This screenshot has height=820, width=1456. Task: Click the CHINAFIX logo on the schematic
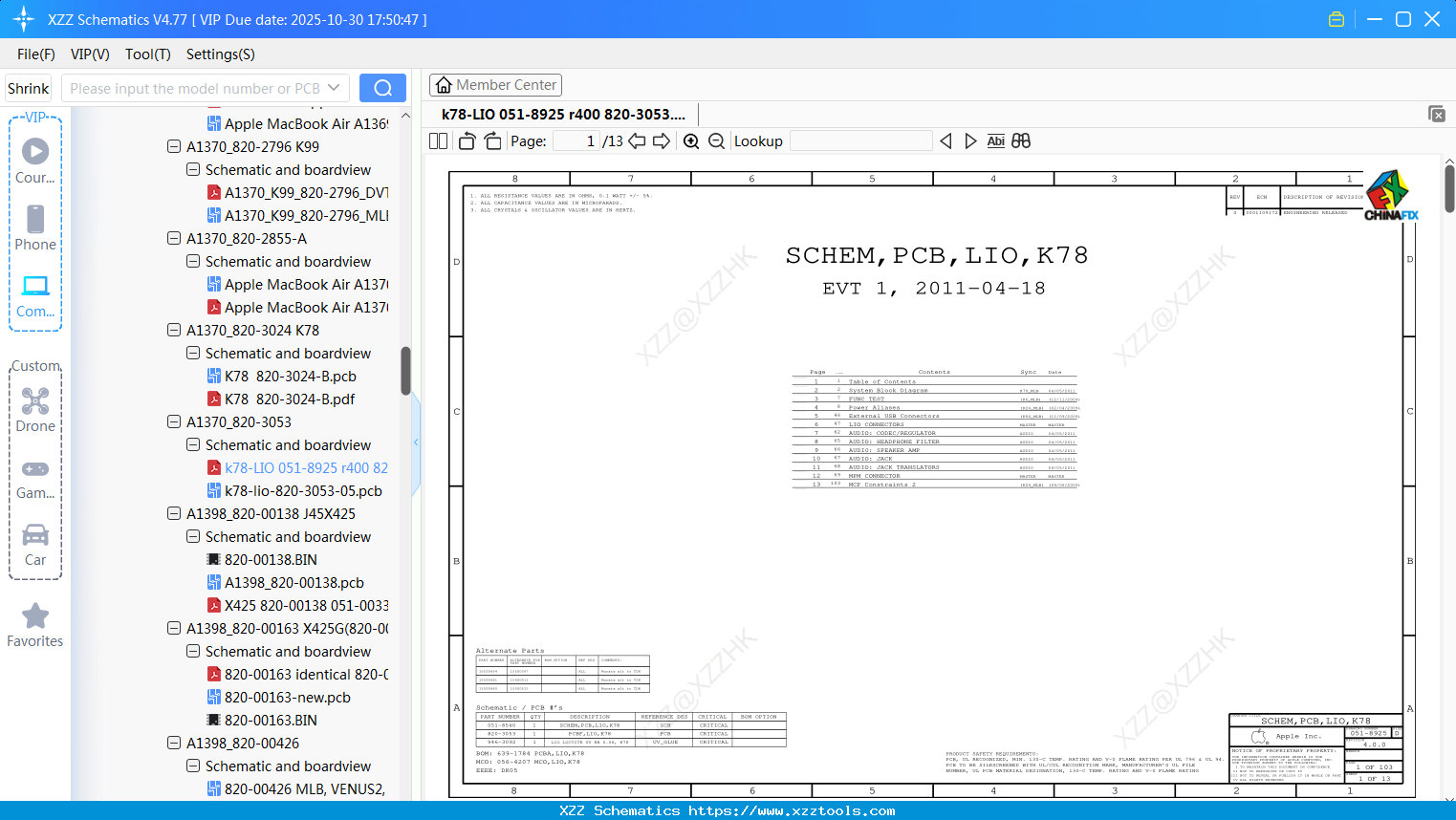[1391, 196]
